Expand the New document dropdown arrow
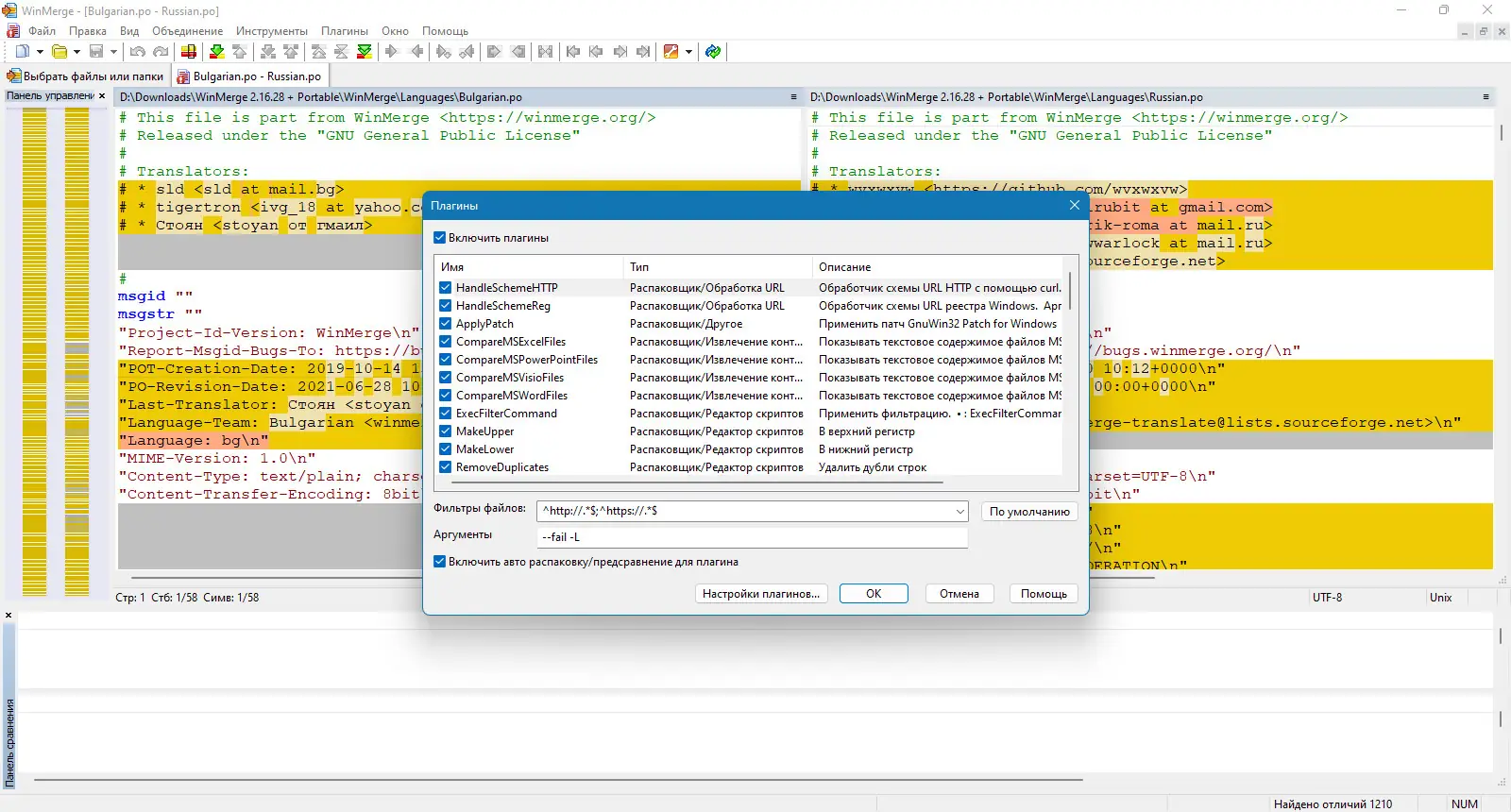Screen dimensions: 1511x812 (x=40, y=52)
